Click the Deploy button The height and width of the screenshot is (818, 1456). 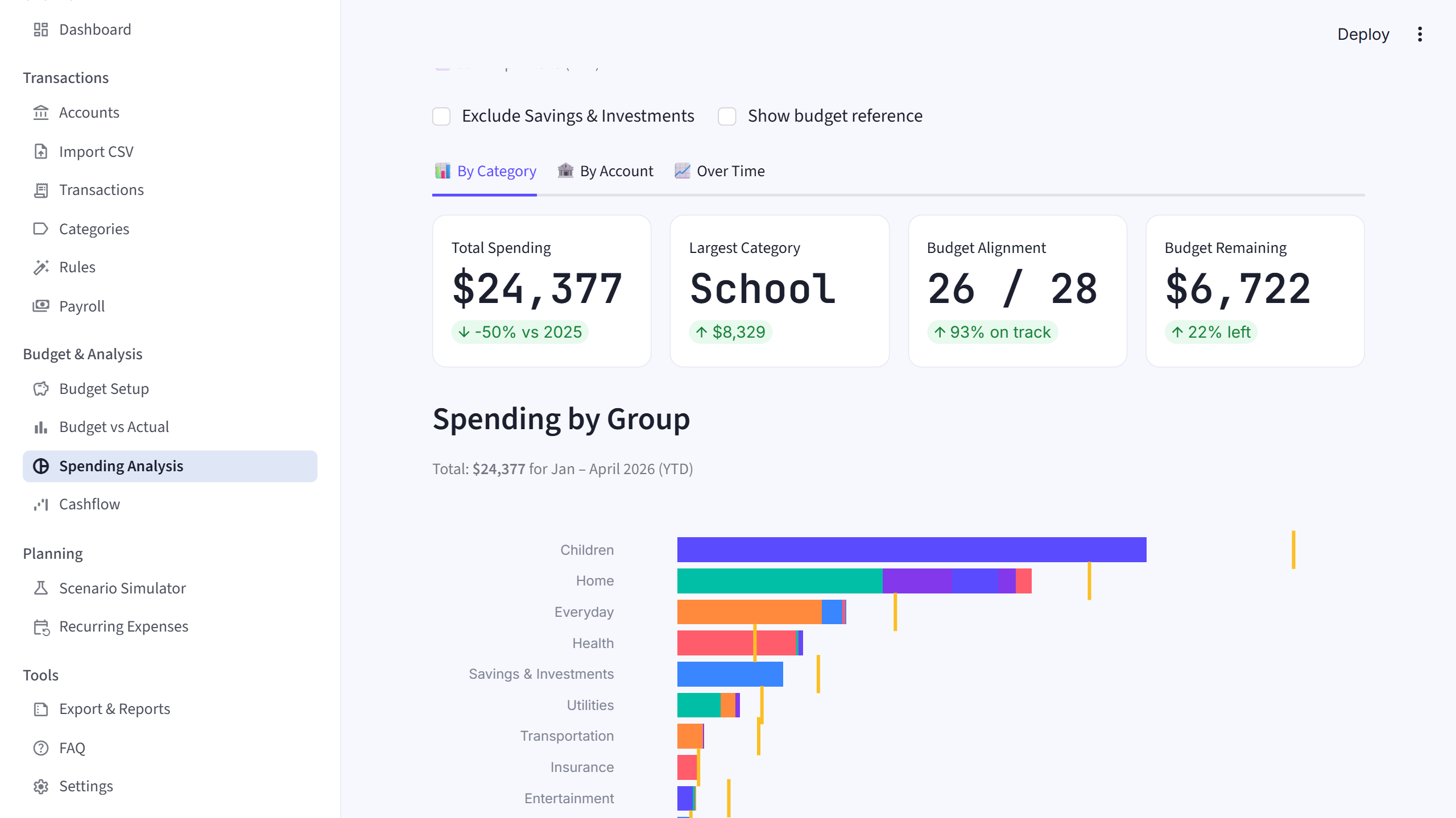[1363, 34]
